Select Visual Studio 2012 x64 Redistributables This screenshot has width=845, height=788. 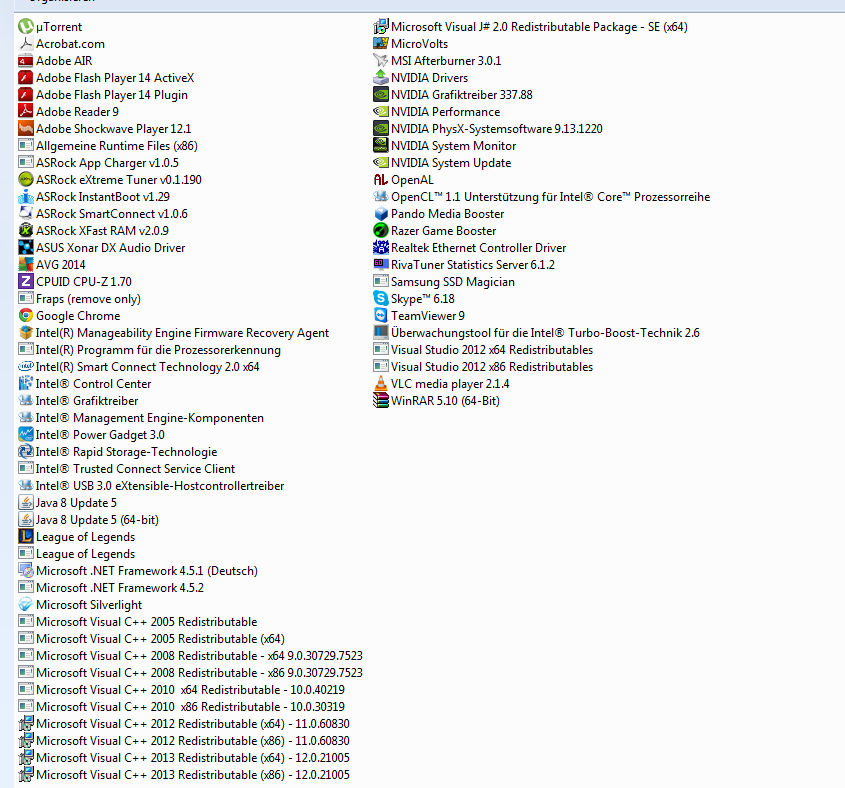pos(483,350)
